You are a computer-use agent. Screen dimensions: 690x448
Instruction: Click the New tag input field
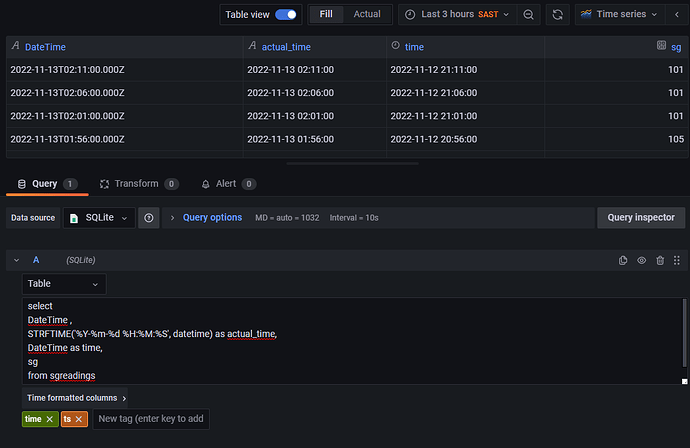151,419
